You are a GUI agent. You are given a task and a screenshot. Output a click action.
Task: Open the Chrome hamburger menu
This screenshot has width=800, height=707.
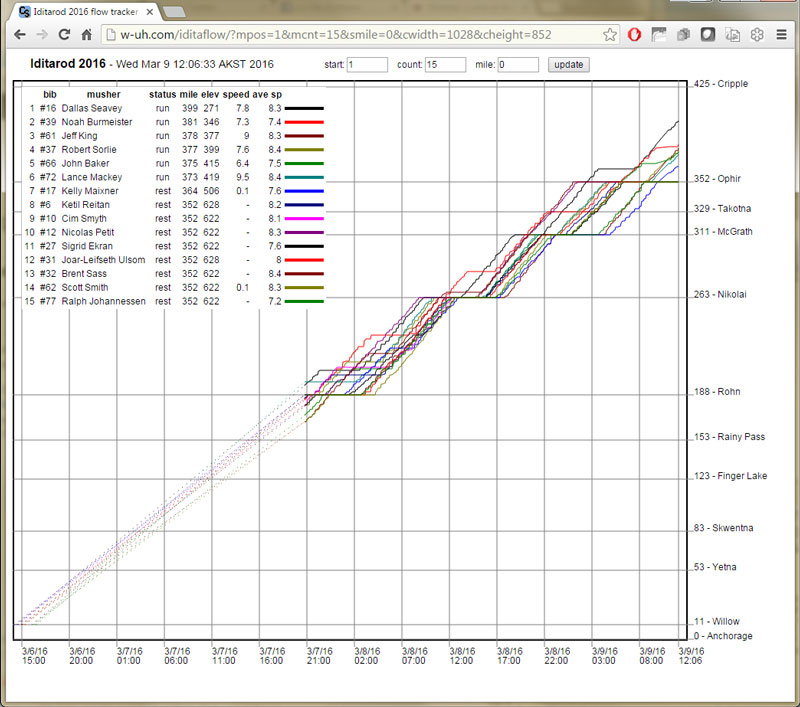pyautogui.click(x=781, y=35)
